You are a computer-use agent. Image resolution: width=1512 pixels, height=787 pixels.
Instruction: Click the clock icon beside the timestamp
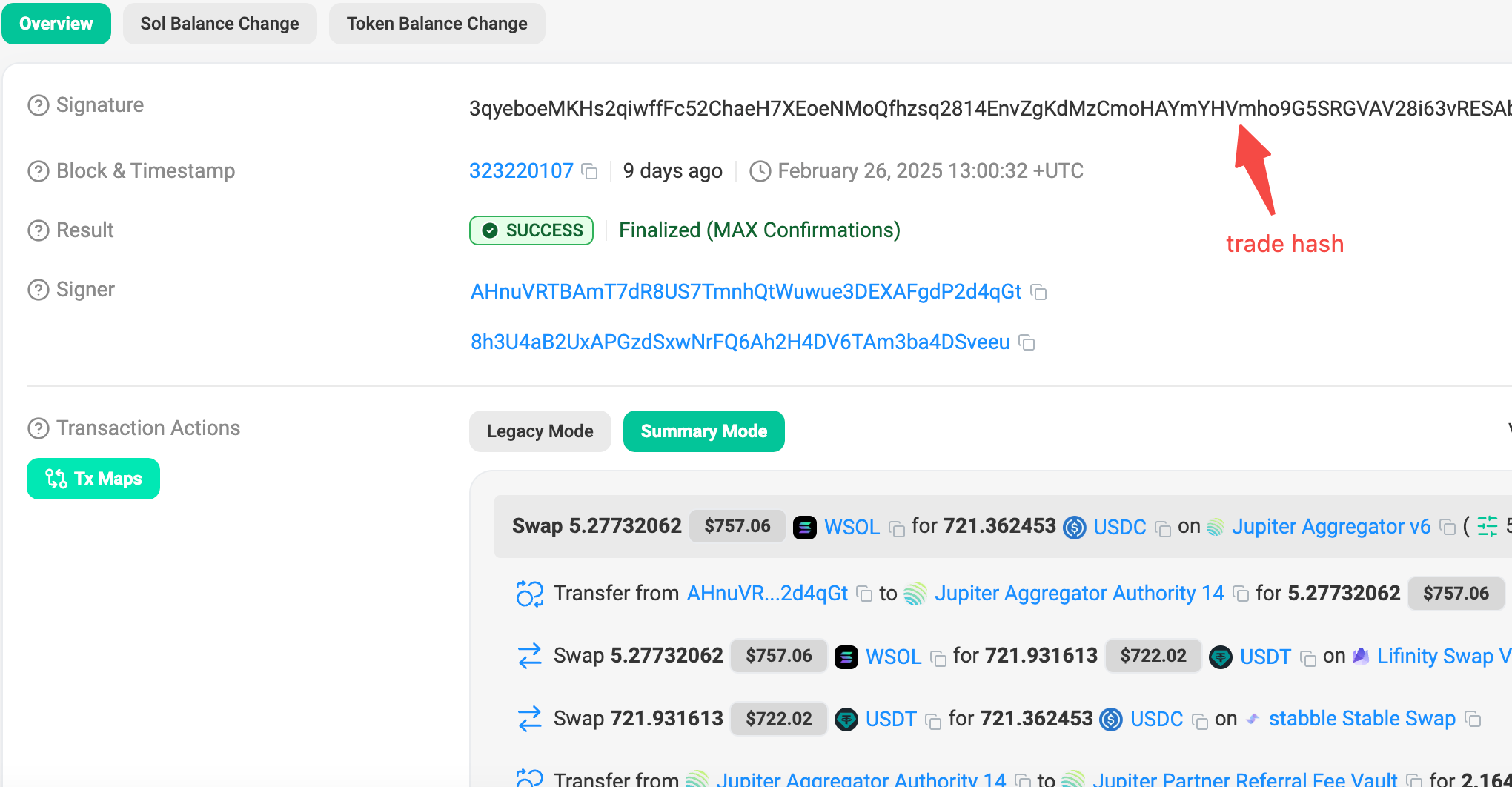[760, 171]
